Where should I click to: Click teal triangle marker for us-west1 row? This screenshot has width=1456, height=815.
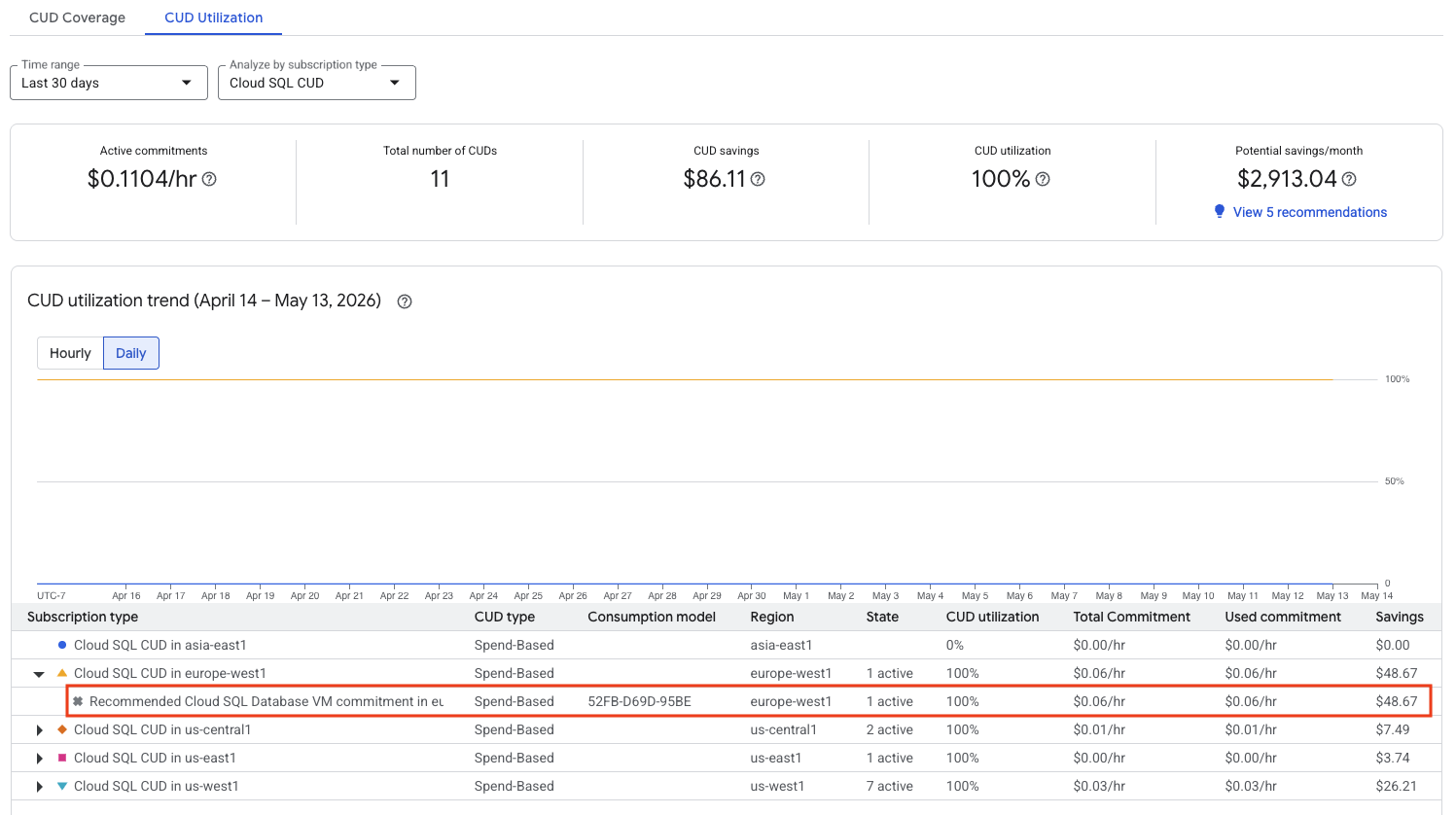pyautogui.click(x=62, y=786)
